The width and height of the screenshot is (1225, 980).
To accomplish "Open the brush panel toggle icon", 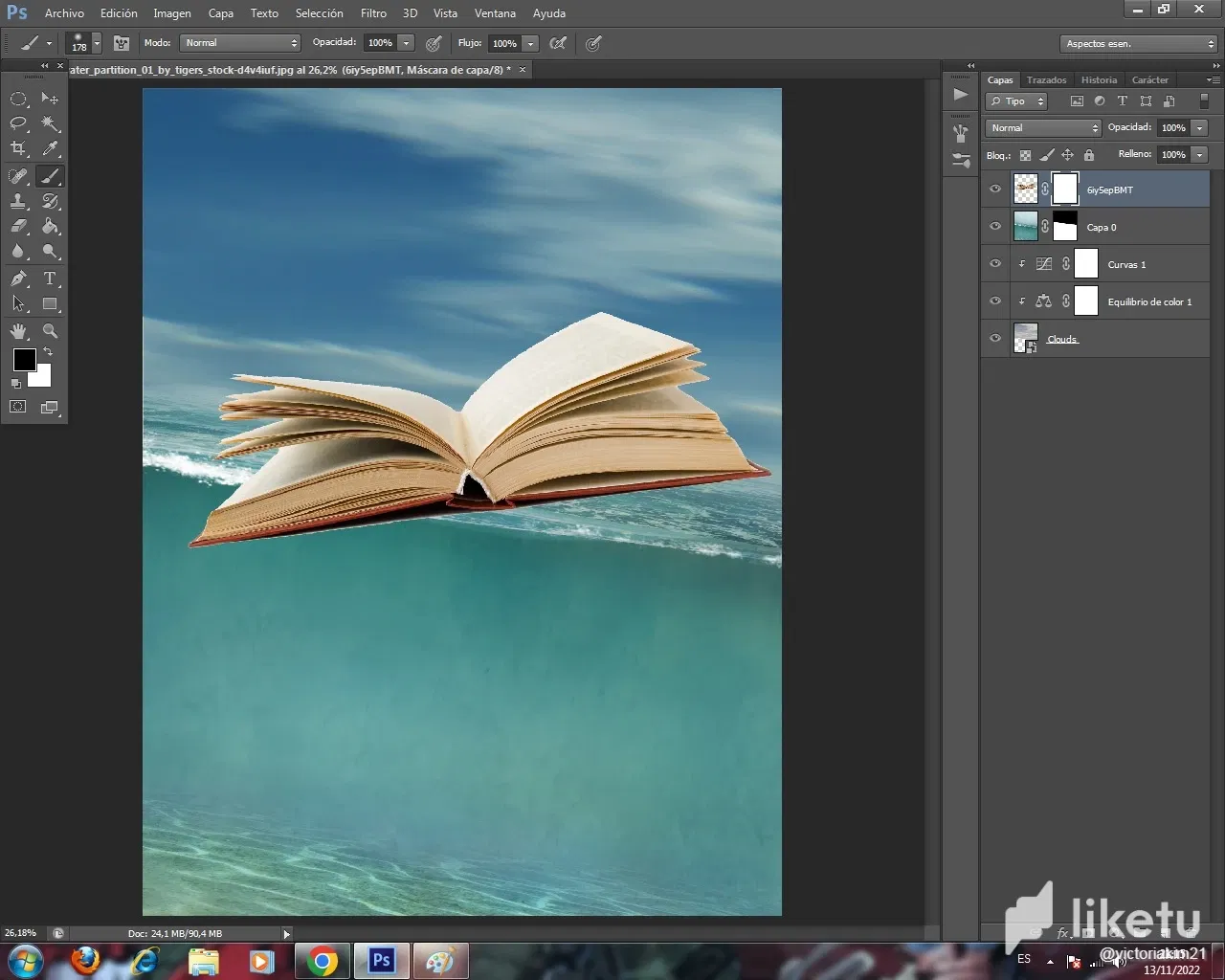I will point(122,43).
